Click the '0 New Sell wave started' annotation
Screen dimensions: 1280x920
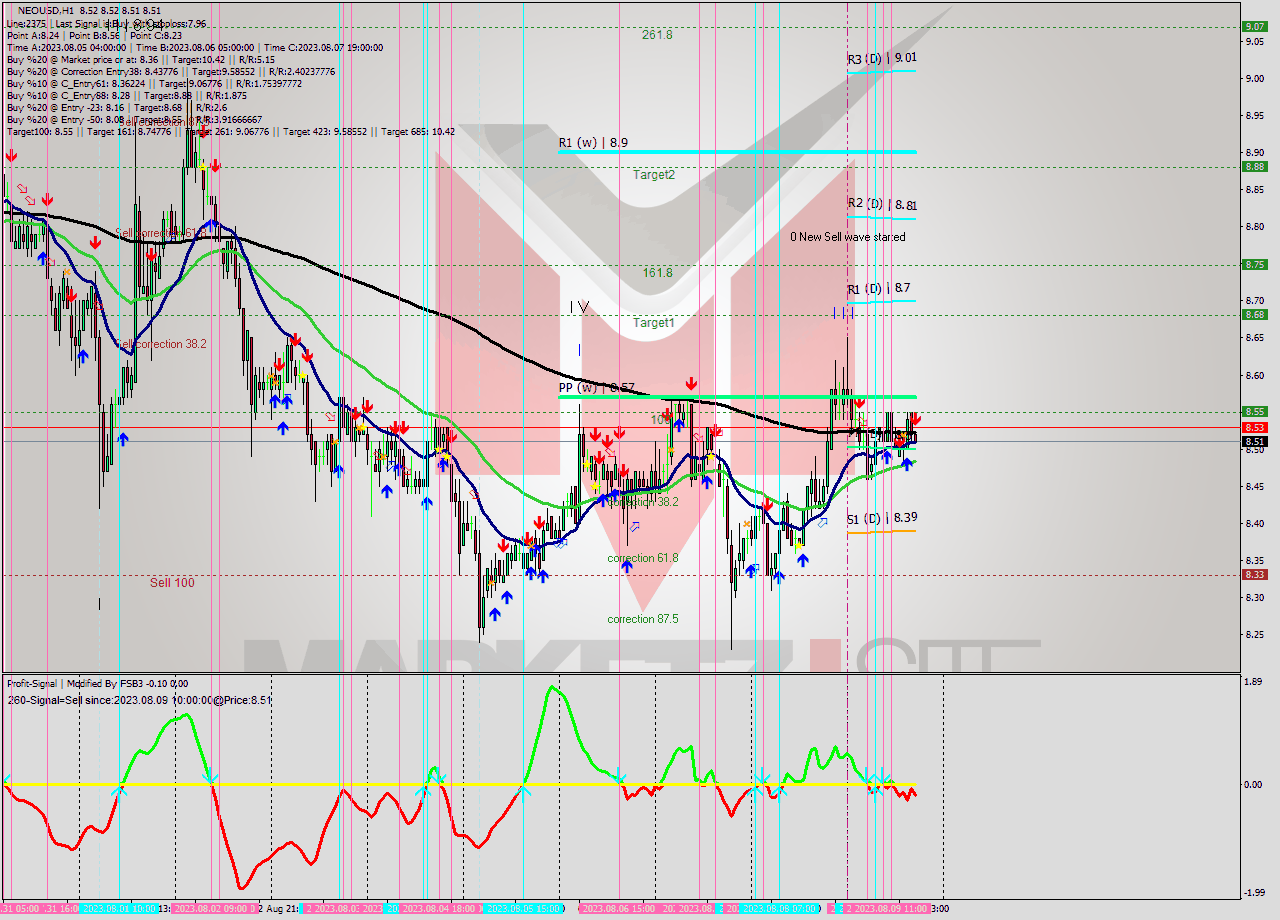(x=848, y=237)
